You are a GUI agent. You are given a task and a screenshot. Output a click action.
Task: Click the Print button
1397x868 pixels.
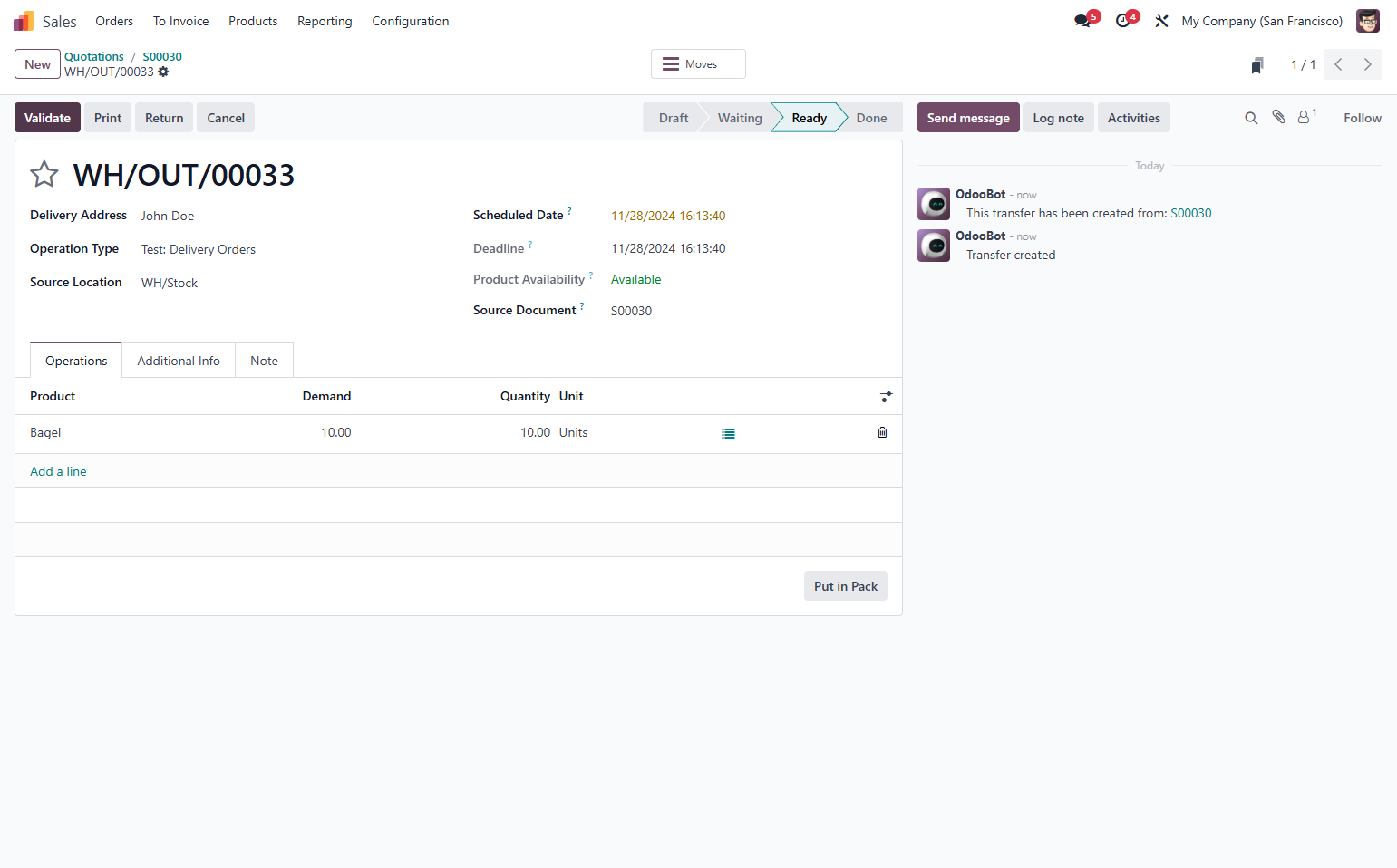point(108,118)
